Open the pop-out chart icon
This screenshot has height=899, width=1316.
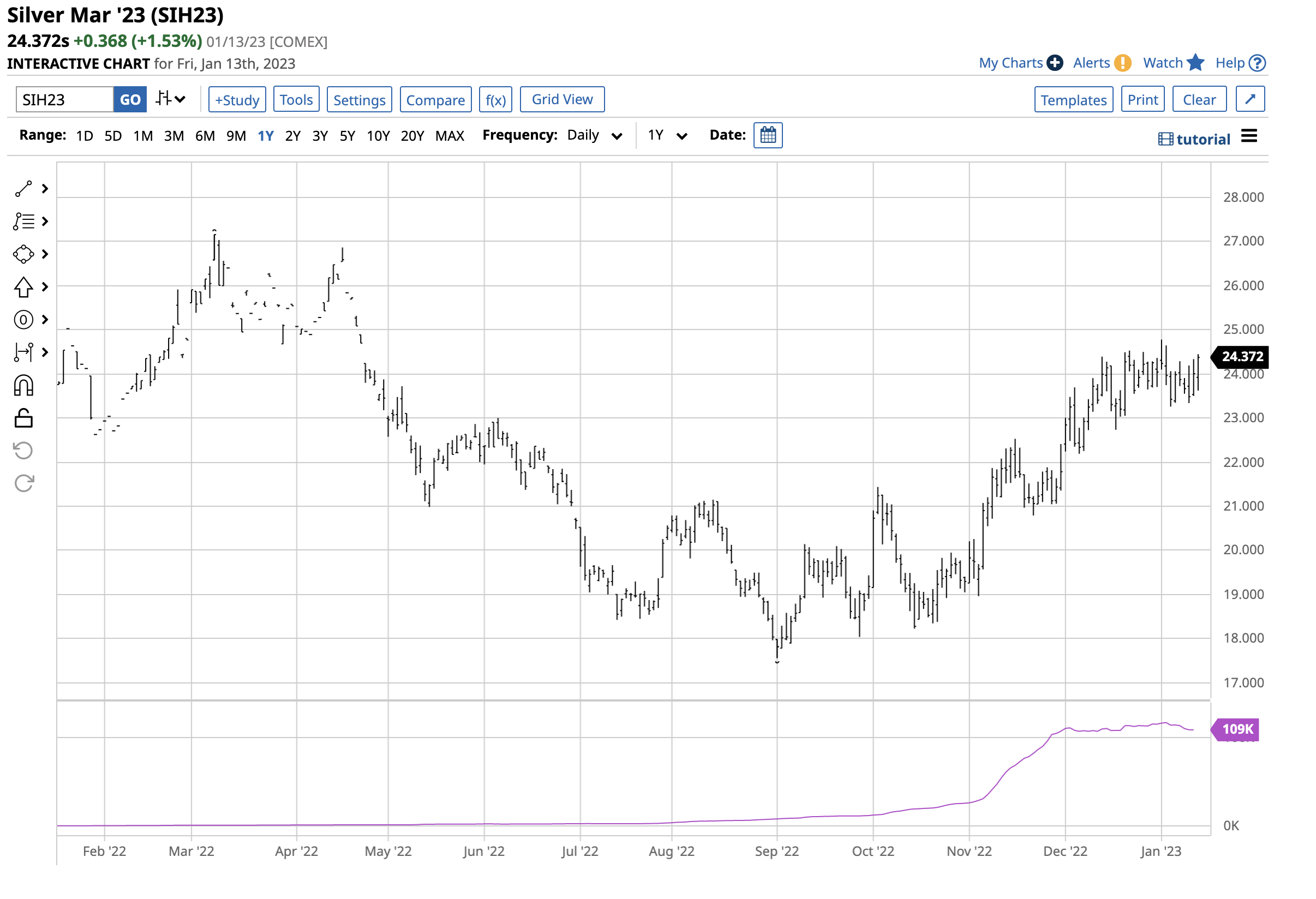pos(1250,99)
